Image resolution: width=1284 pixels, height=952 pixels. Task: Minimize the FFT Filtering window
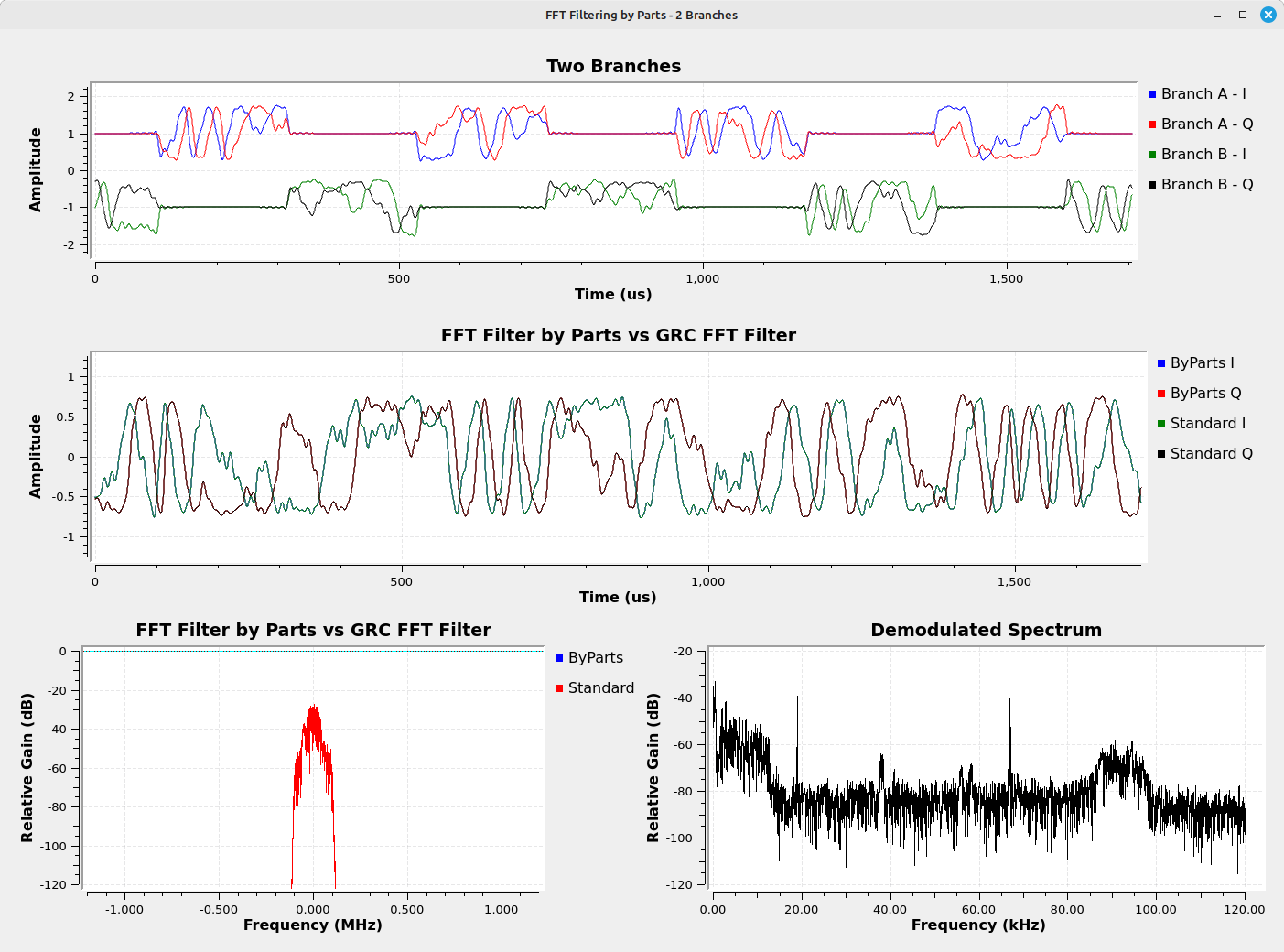[x=1217, y=15]
